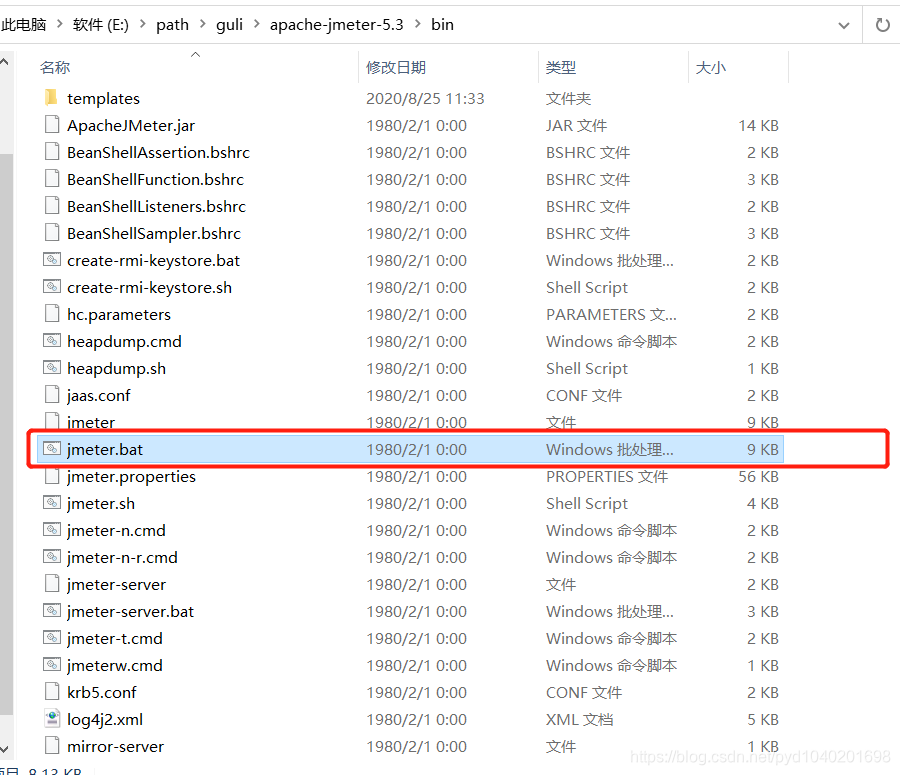900x775 pixels.
Task: Sort by the 类型 column header
Action: [x=561, y=67]
